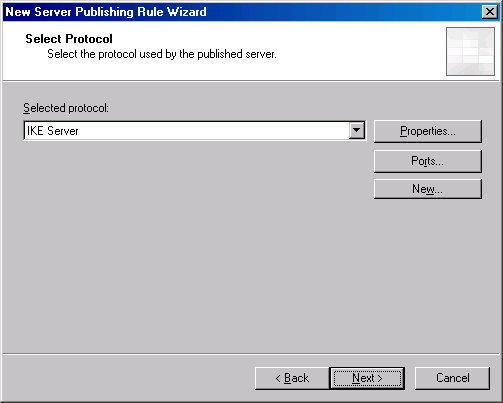Click the Selected protocol label
This screenshot has width=503, height=403.
(66, 108)
